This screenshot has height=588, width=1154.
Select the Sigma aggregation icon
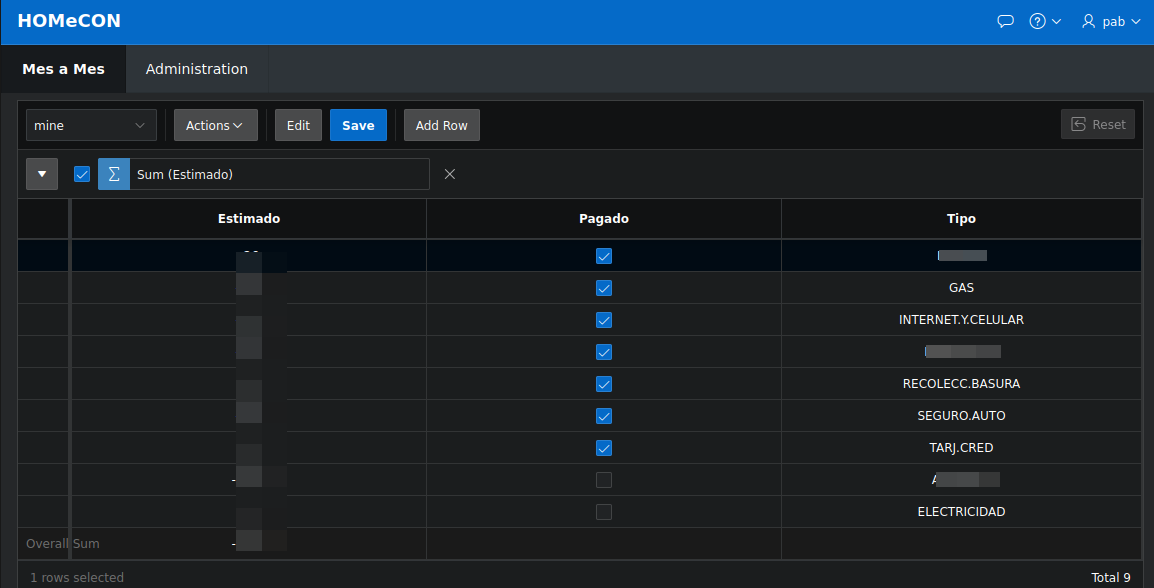pos(113,173)
